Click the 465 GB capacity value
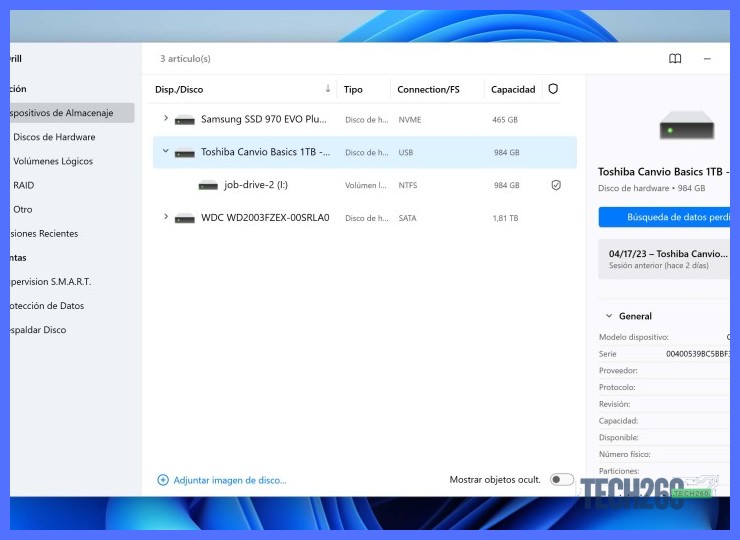This screenshot has width=740, height=540. (x=505, y=120)
